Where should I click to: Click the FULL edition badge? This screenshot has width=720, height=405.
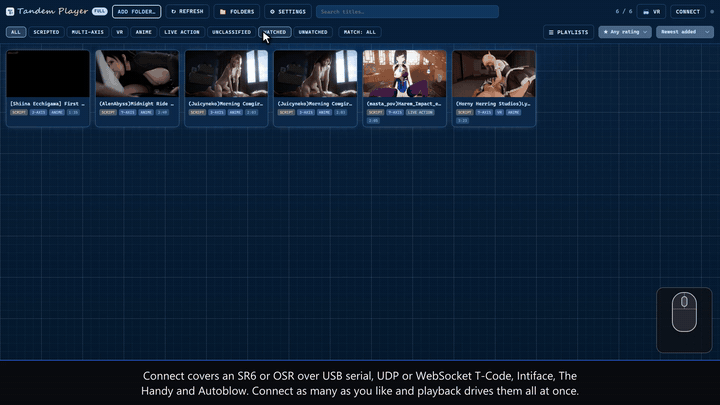99,11
